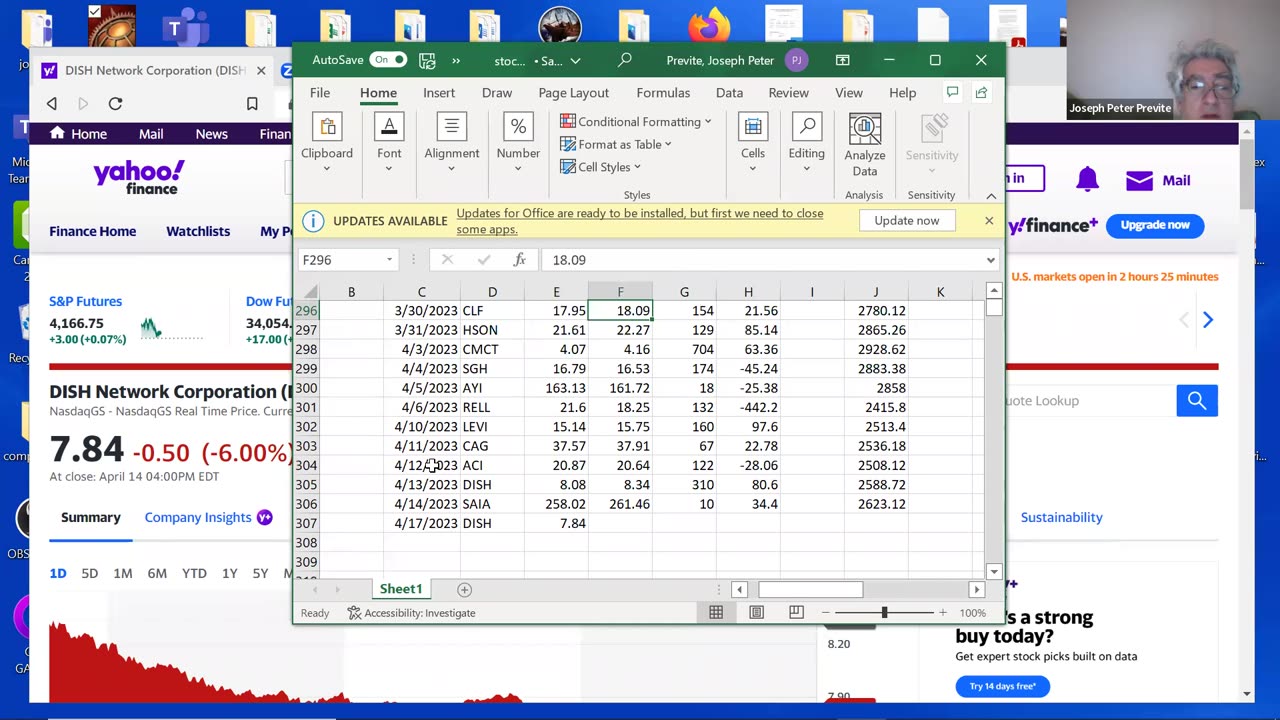The image size is (1280, 720).
Task: Dismiss the Updates Available banner
Action: pos(989,221)
